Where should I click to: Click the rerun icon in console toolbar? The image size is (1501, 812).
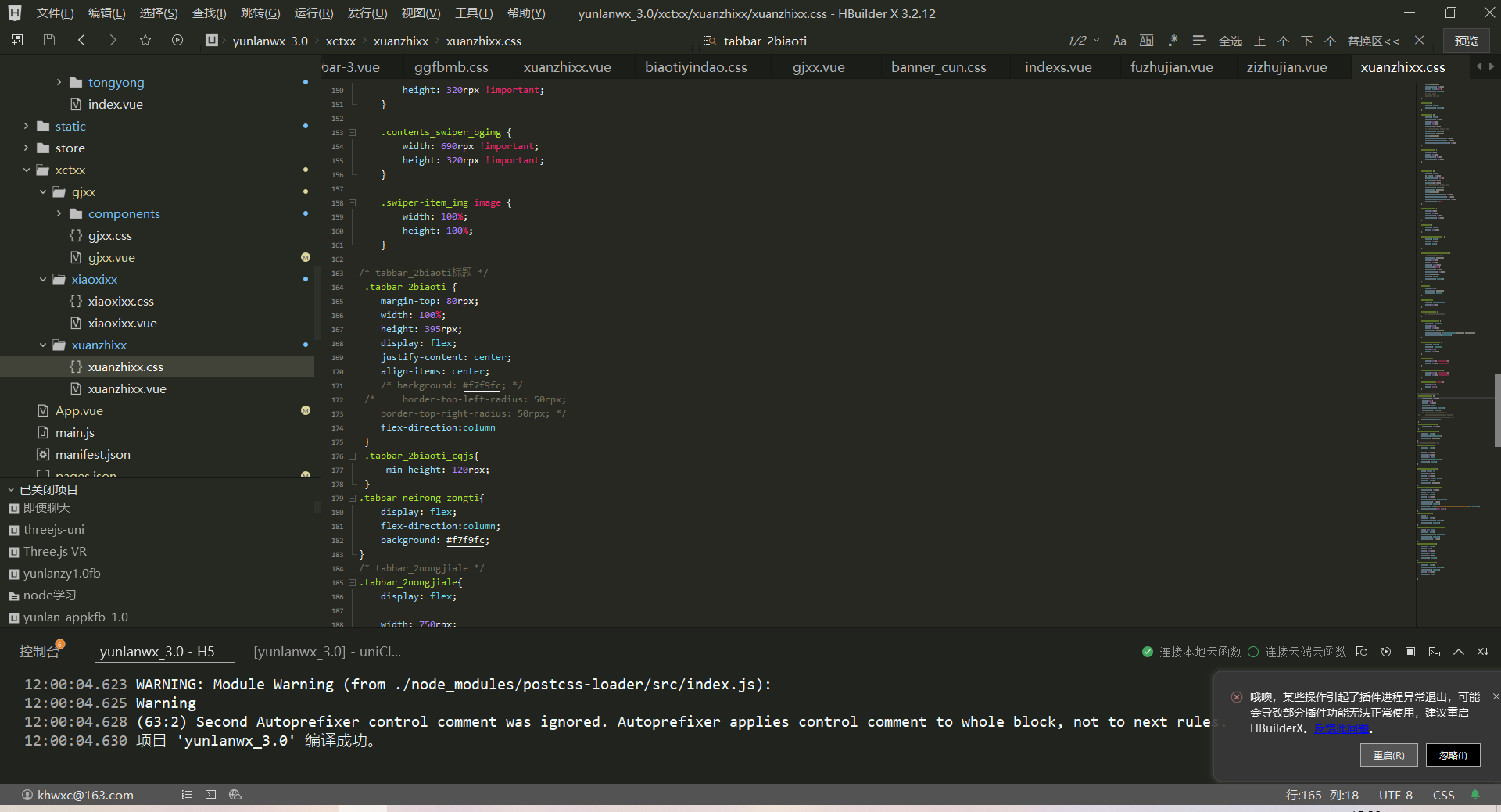click(1386, 652)
